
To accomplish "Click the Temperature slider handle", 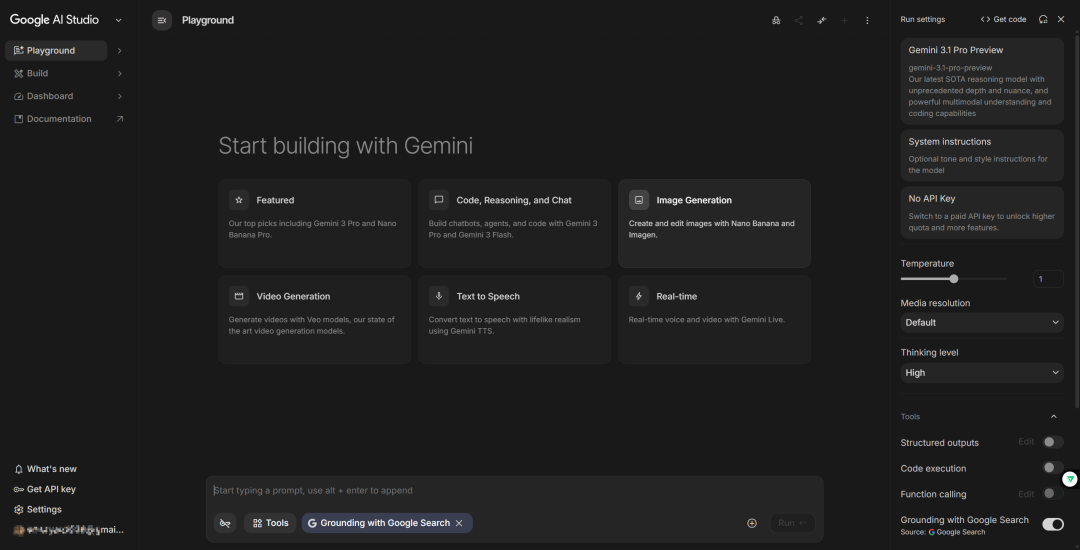I will point(954,279).
